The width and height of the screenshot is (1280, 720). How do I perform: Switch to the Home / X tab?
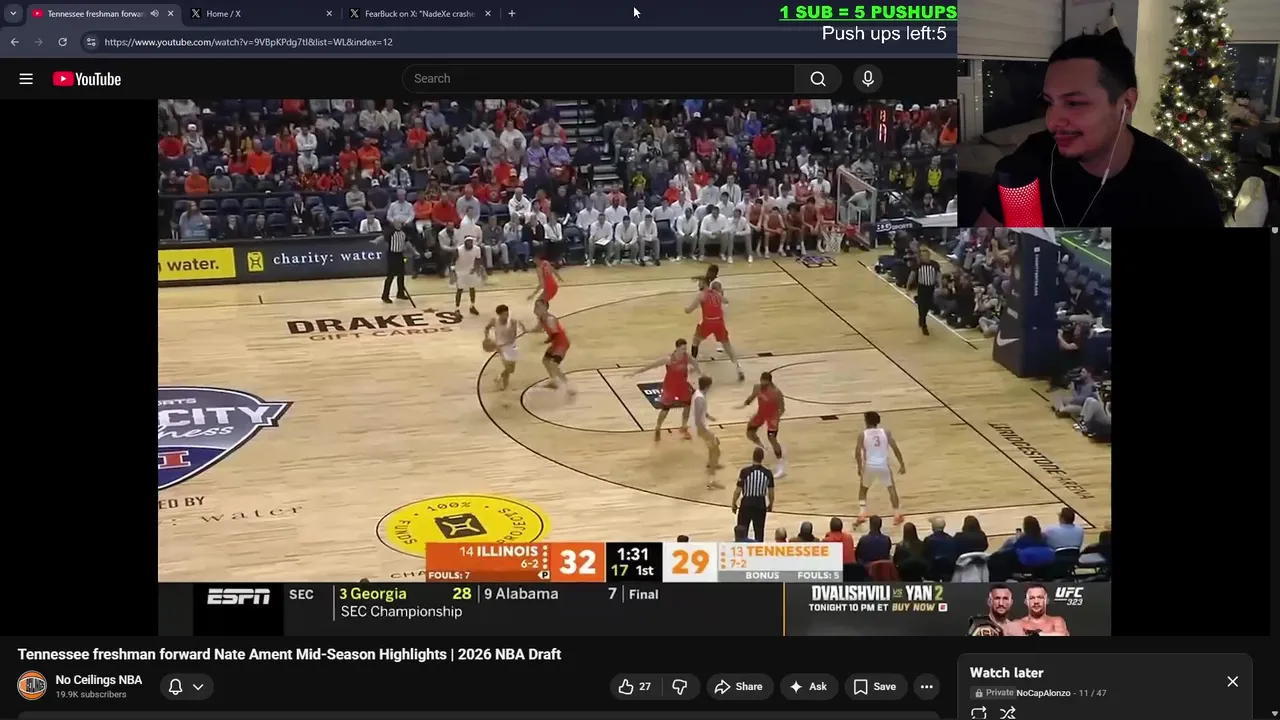coord(260,14)
